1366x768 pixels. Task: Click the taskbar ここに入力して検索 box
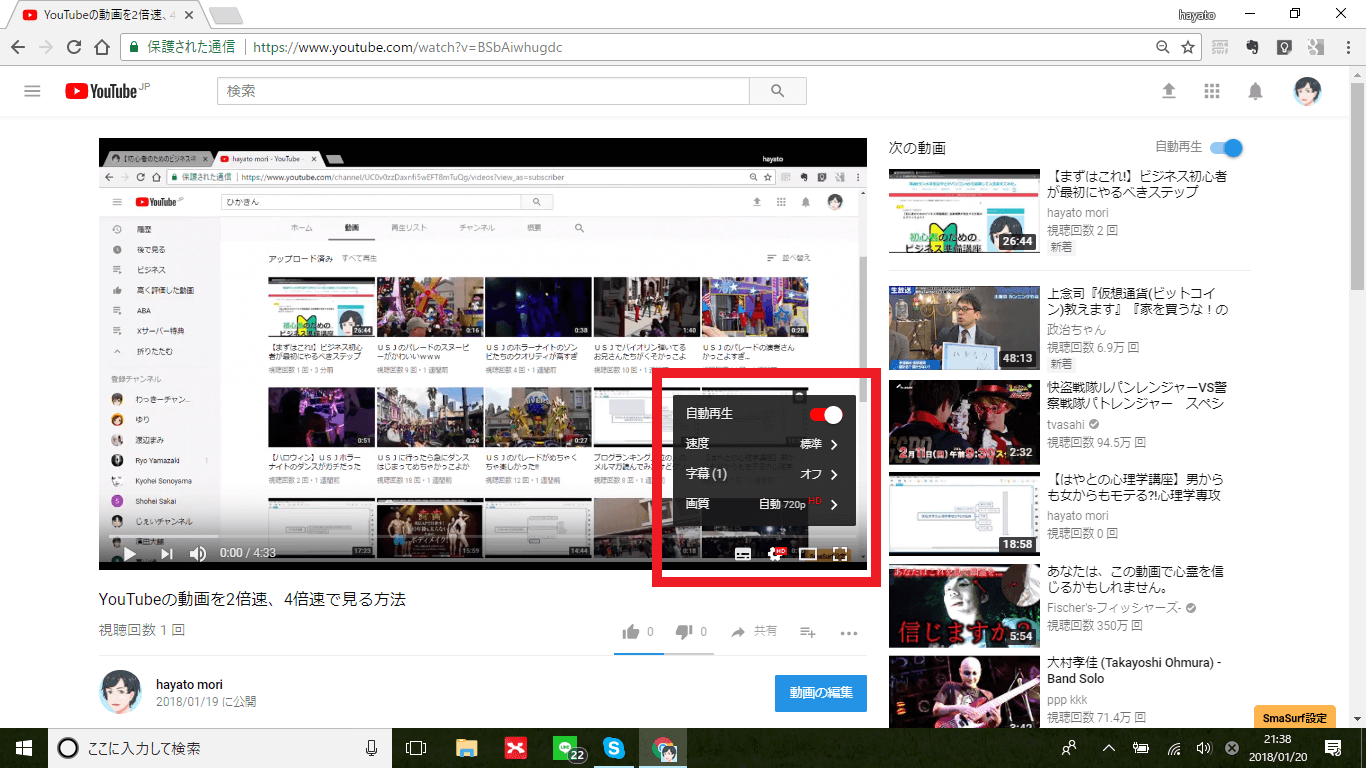click(x=222, y=748)
